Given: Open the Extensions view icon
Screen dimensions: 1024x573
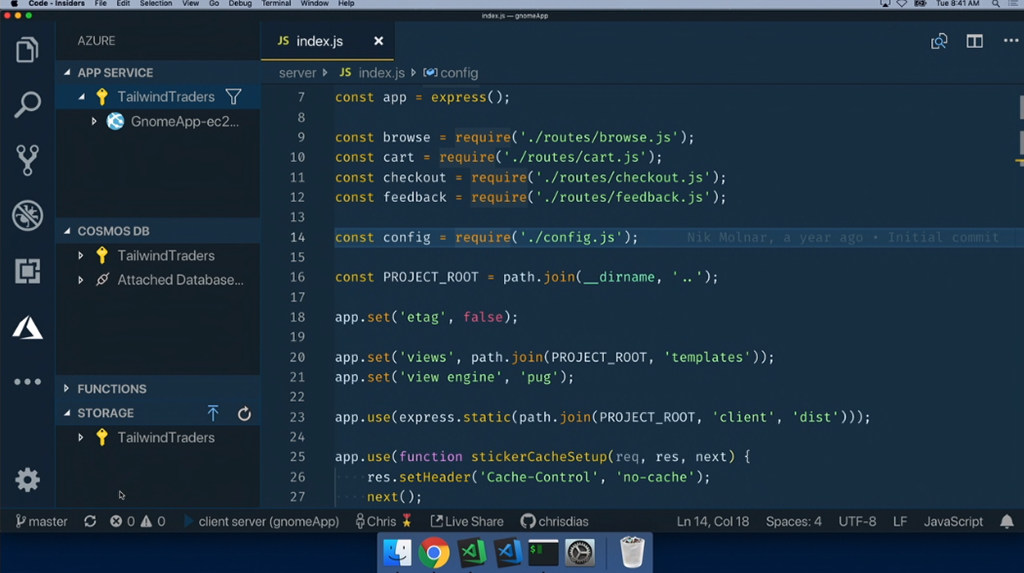Looking at the screenshot, I should (x=27, y=270).
